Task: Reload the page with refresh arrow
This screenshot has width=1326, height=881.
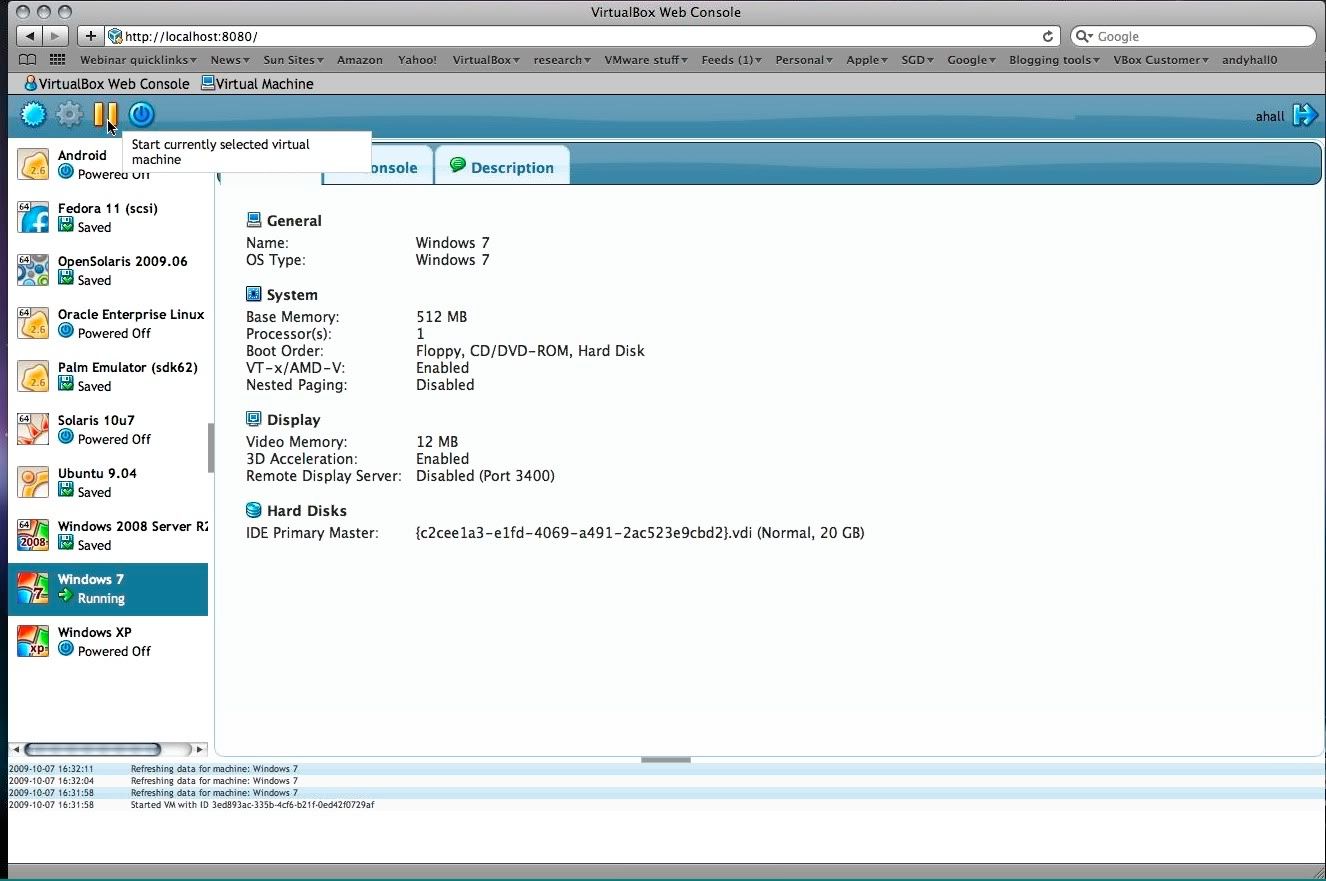Action: [x=1047, y=36]
